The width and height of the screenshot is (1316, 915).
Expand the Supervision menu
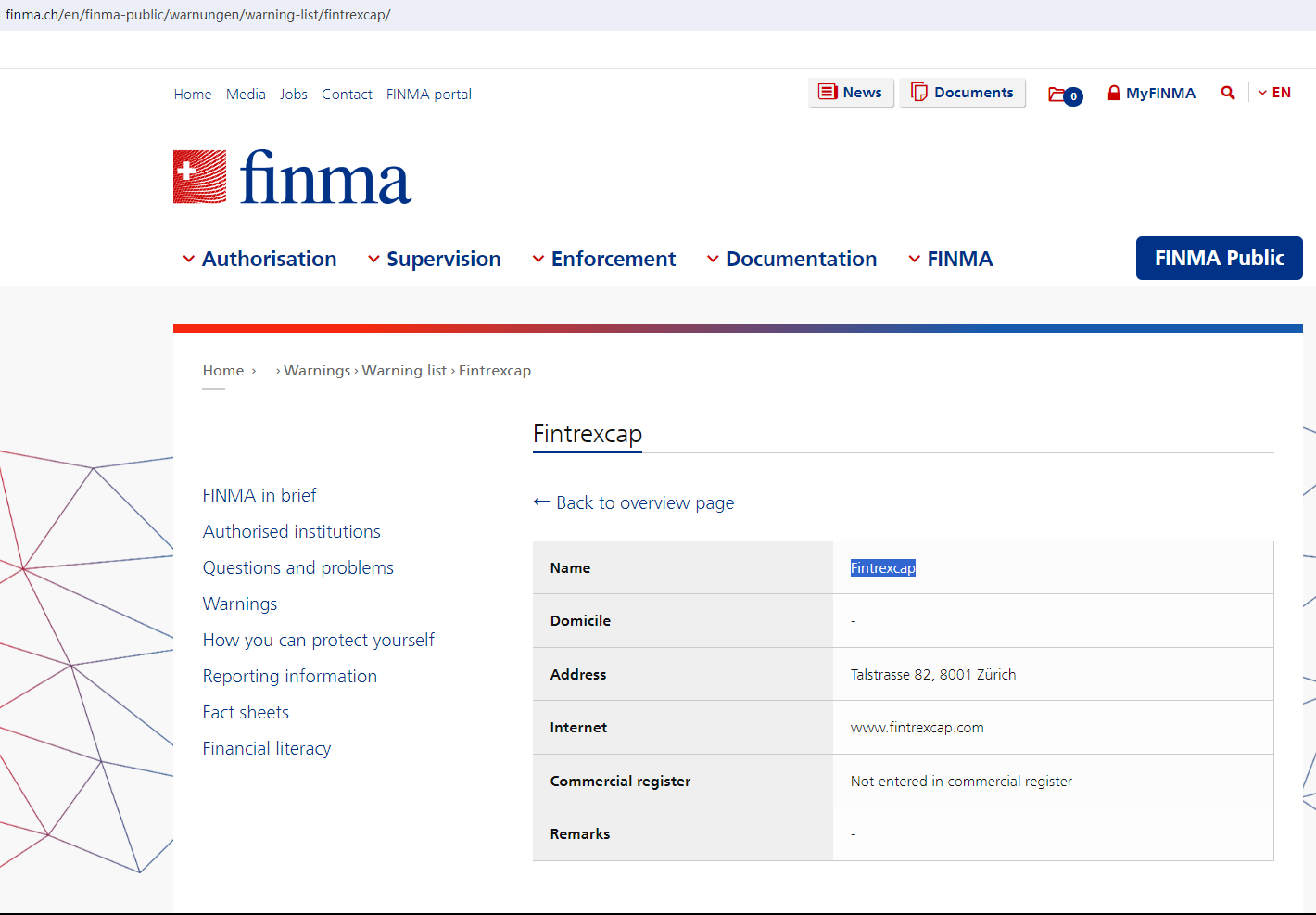434,259
